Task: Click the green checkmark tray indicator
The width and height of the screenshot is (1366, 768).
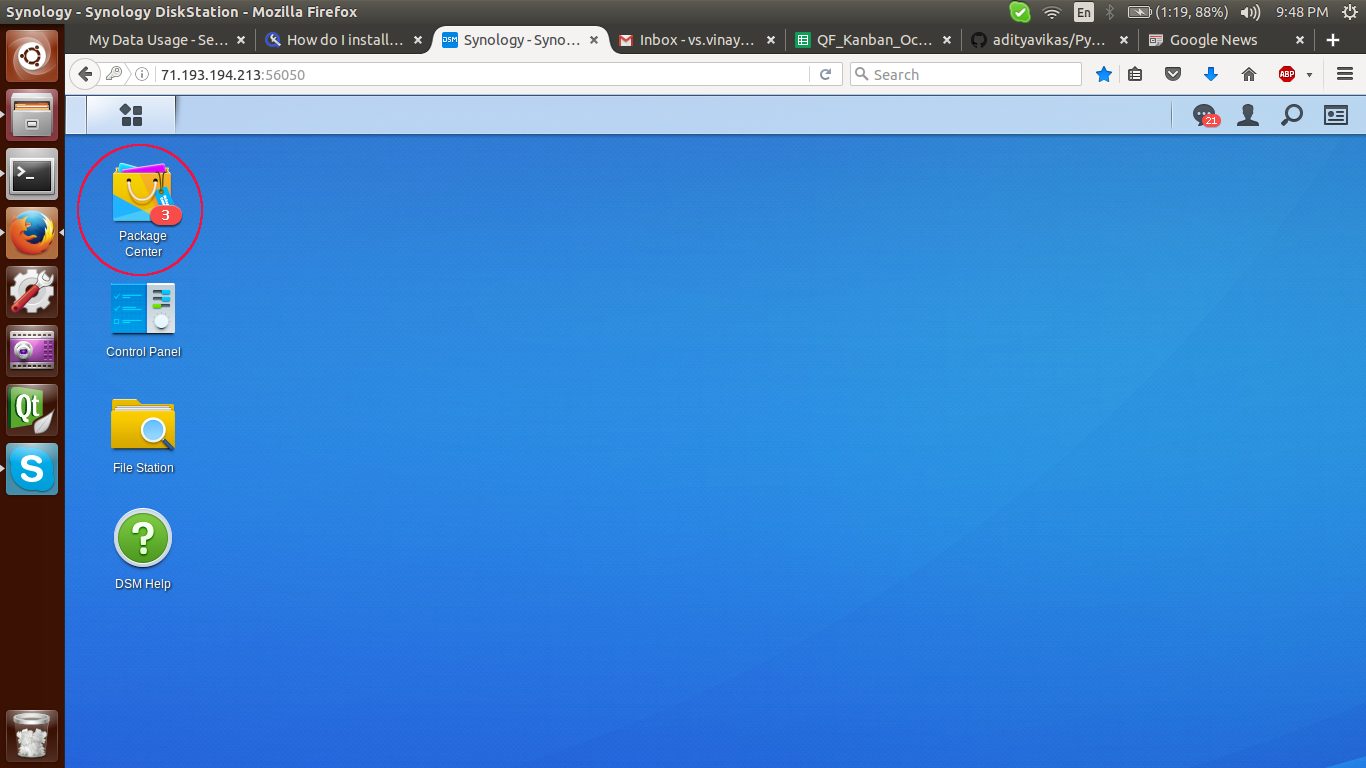Action: click(x=1019, y=12)
